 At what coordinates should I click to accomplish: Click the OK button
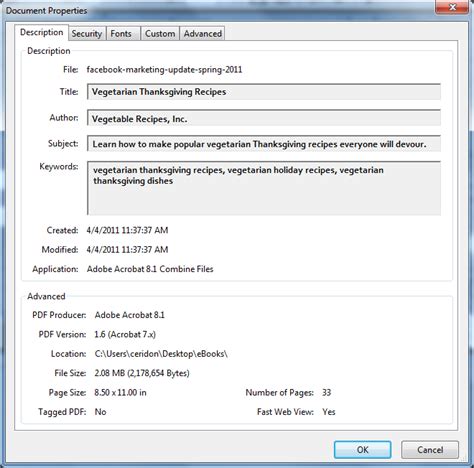[x=362, y=450]
